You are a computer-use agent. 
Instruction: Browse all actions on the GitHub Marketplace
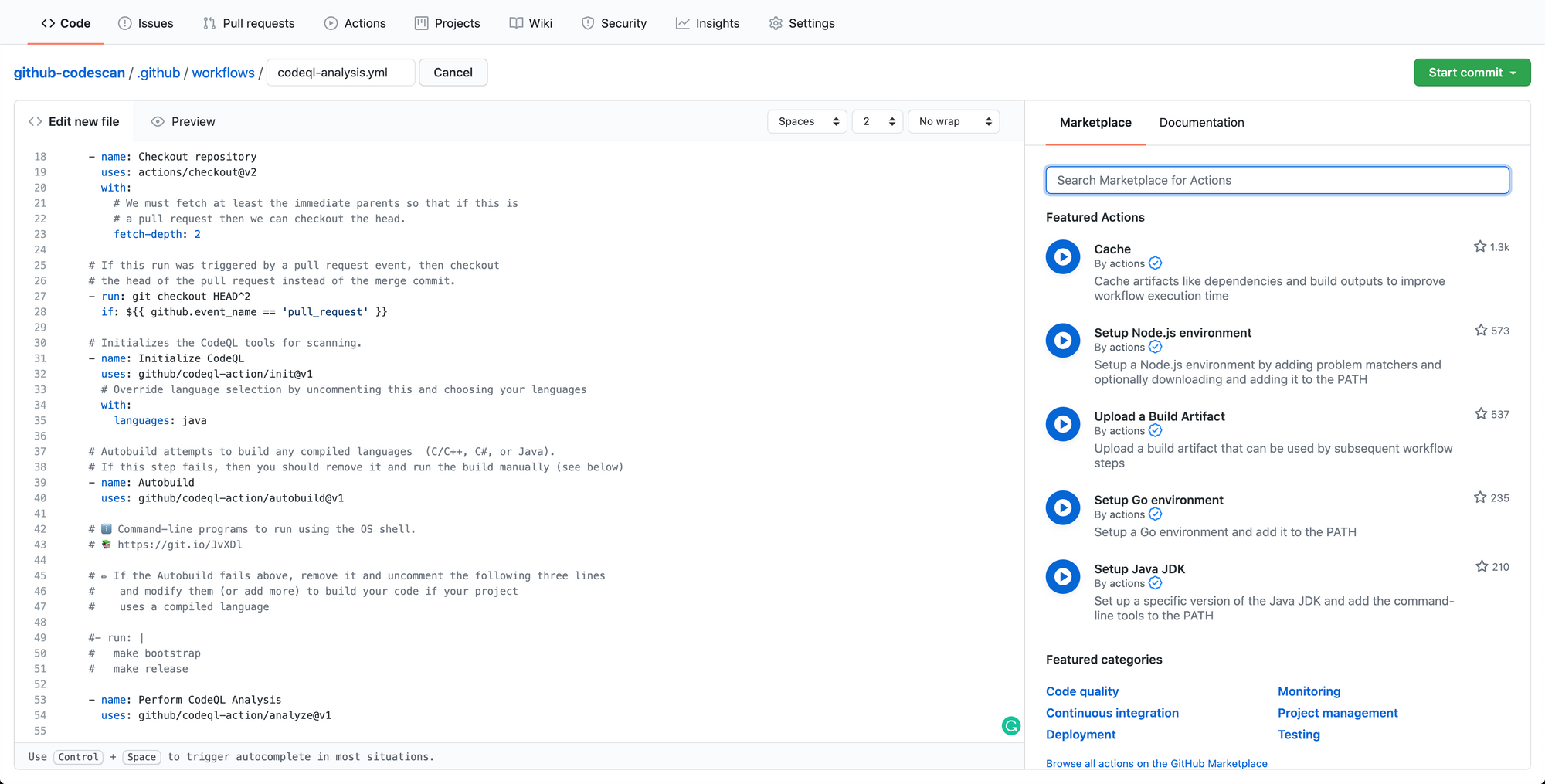coord(1156,763)
